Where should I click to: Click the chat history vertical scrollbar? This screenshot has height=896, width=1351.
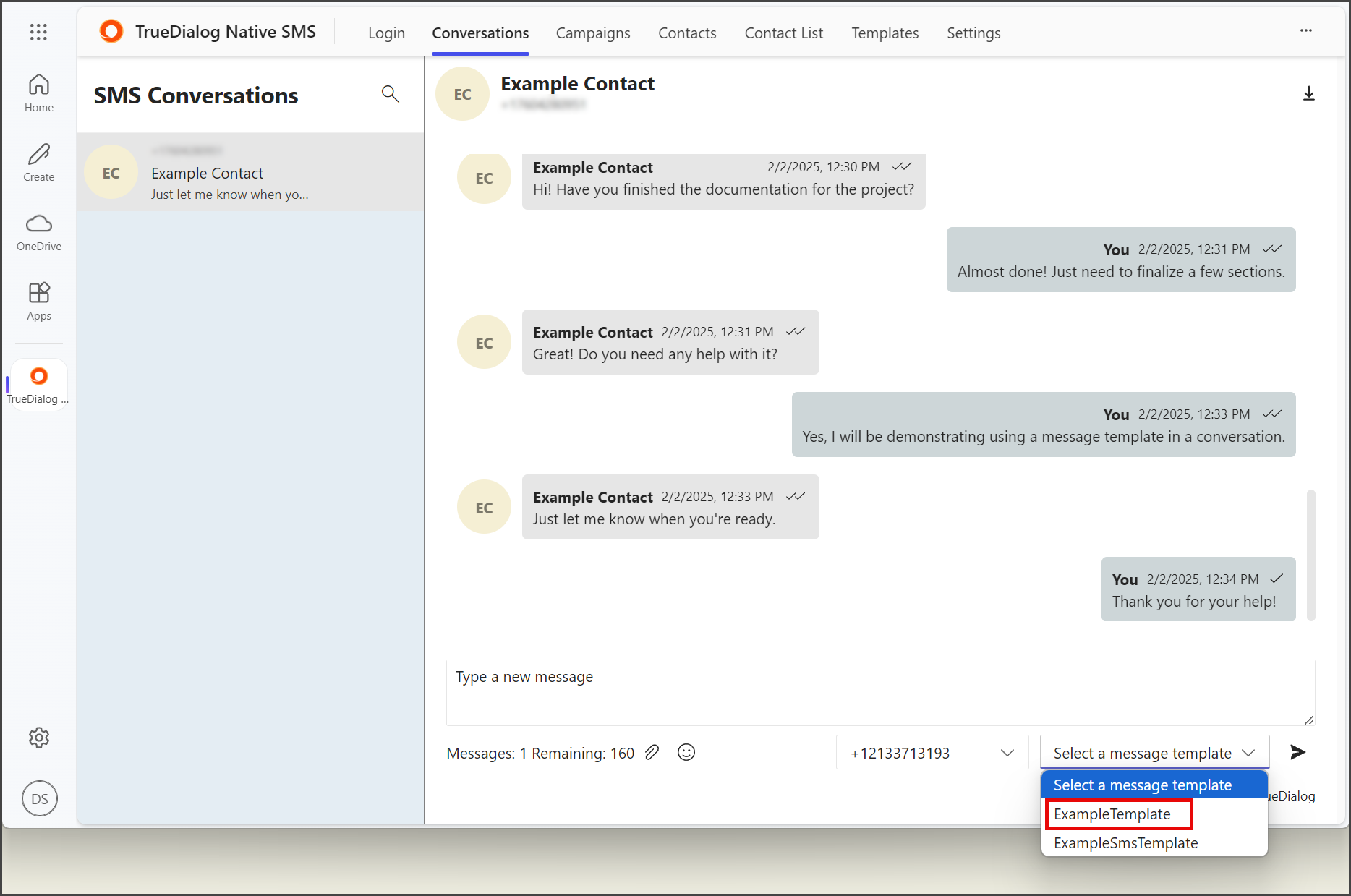click(1310, 555)
